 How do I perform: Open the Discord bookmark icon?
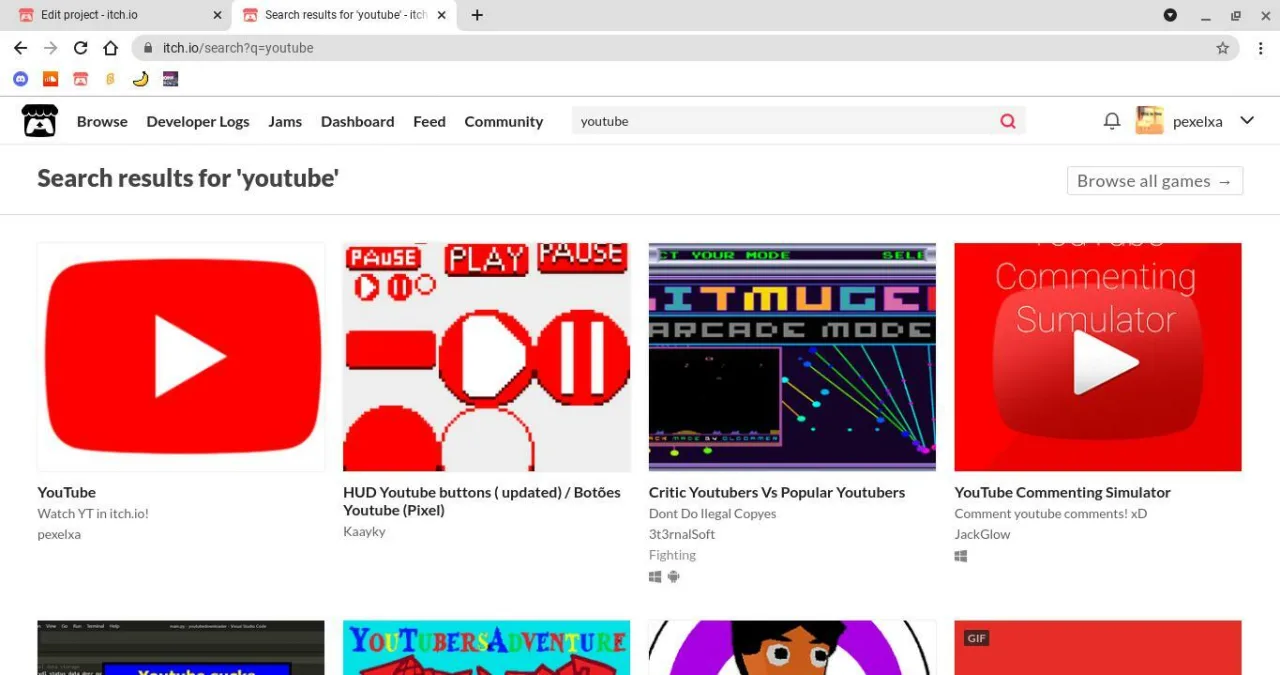(x=20, y=79)
